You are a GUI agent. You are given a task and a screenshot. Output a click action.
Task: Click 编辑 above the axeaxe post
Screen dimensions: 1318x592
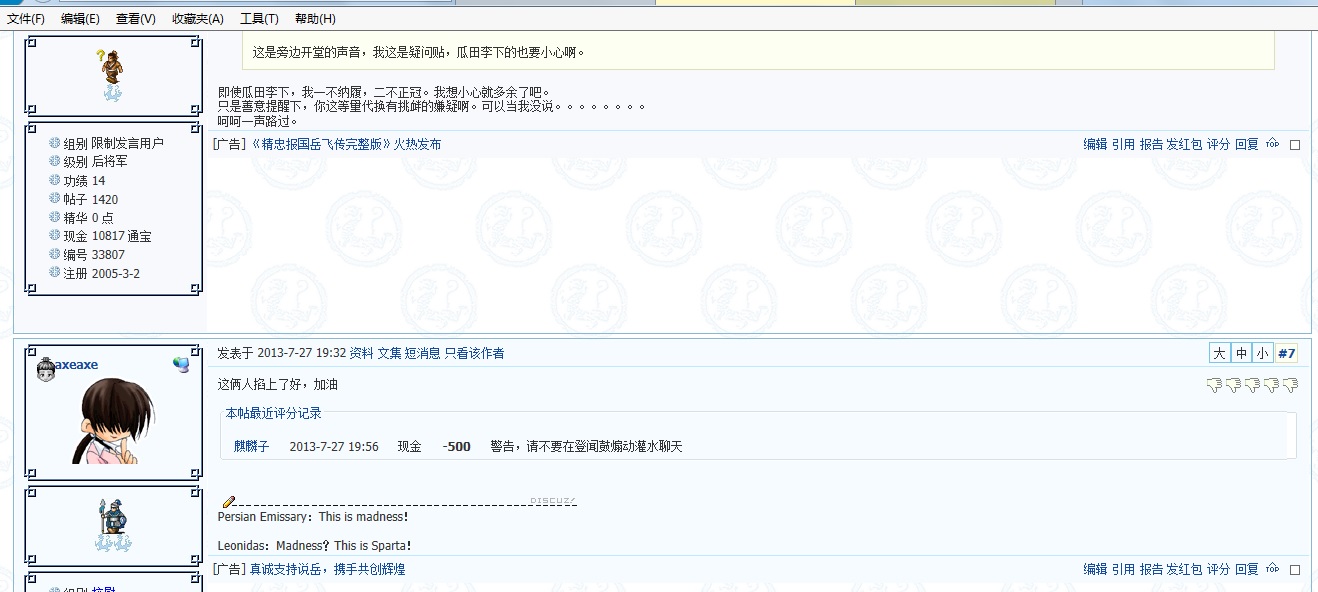point(1095,144)
